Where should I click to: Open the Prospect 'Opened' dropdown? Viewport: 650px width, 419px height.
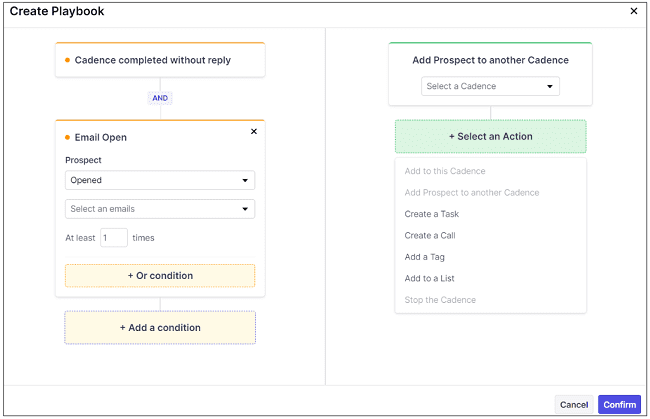pos(160,181)
